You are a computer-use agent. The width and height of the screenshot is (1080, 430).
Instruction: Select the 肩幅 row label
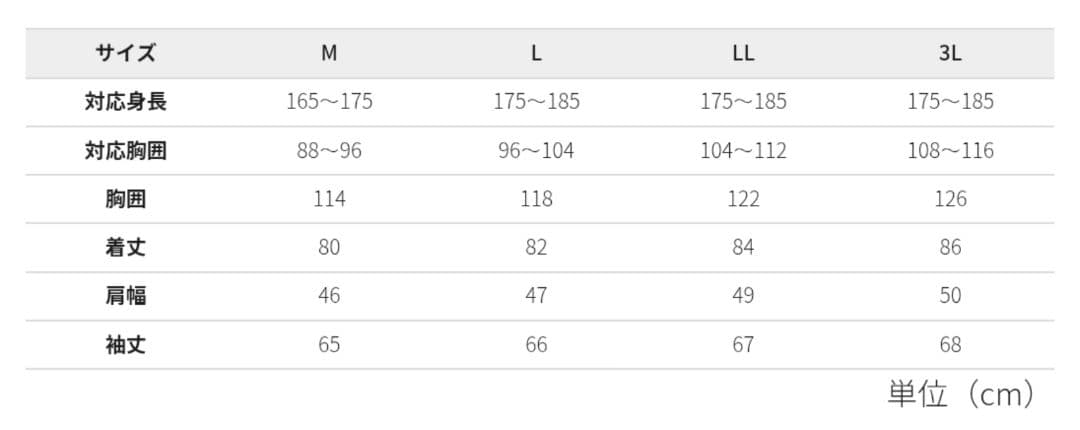tap(126, 296)
